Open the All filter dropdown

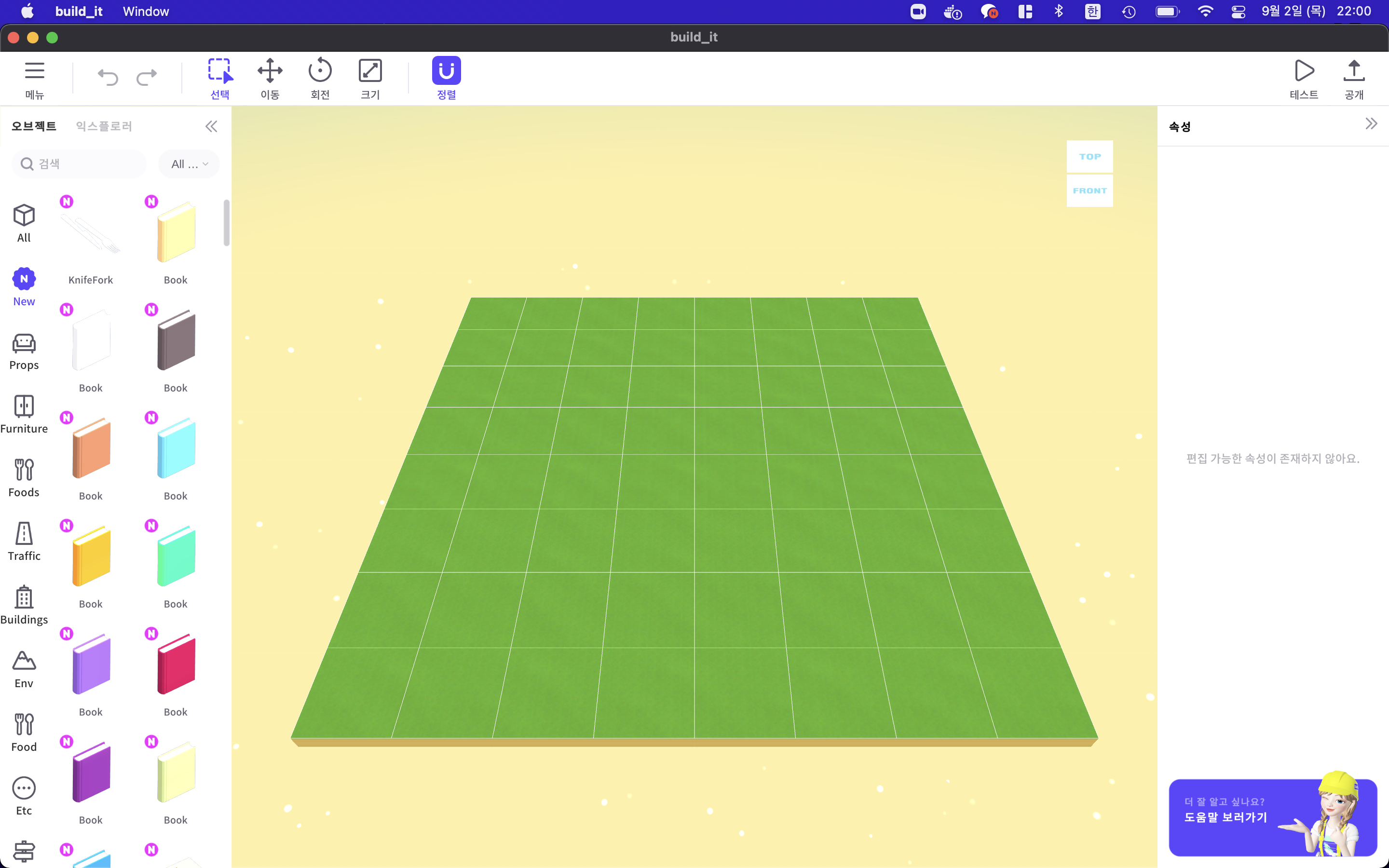(189, 164)
